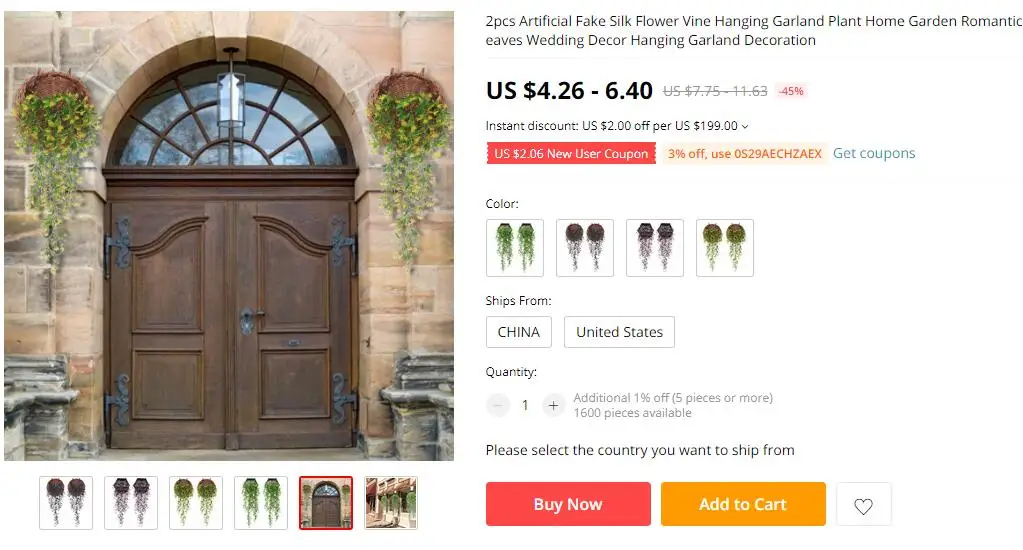
Task: View third thumbnail with yellow-green baskets
Action: [196, 503]
